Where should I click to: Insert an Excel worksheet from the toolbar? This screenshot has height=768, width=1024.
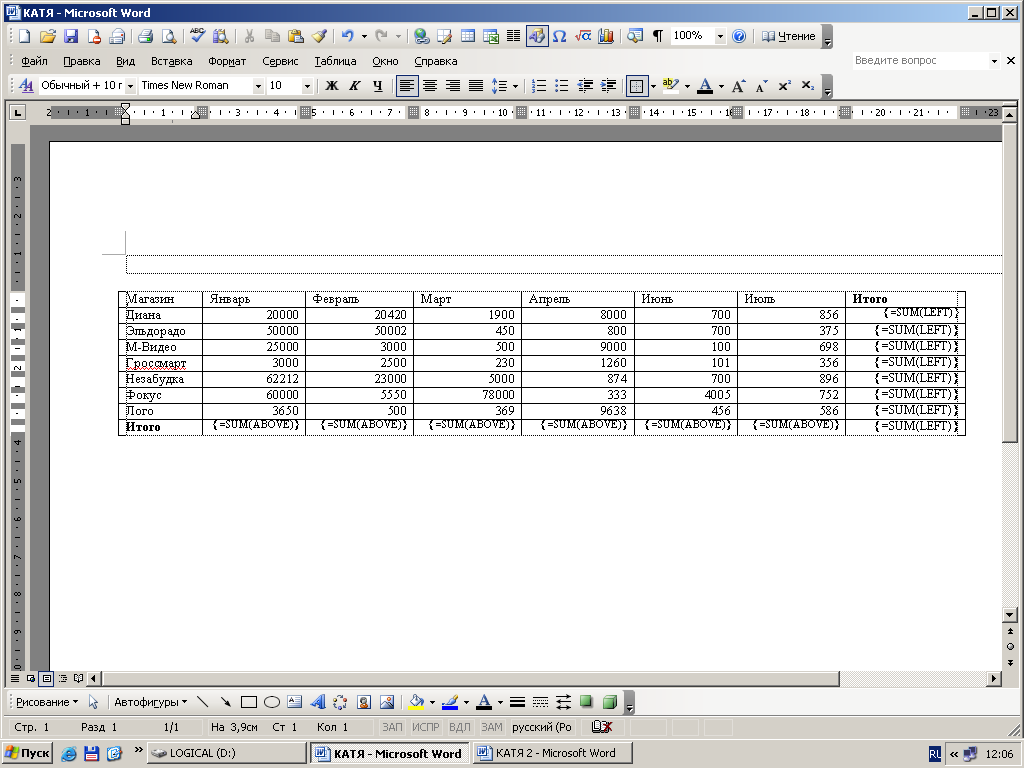click(x=490, y=37)
